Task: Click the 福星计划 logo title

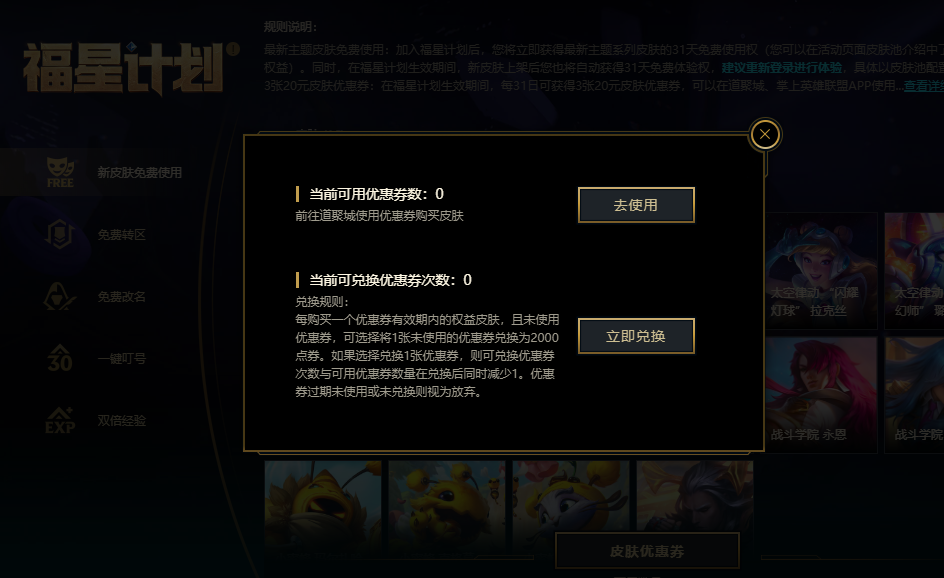Action: pyautogui.click(x=123, y=69)
